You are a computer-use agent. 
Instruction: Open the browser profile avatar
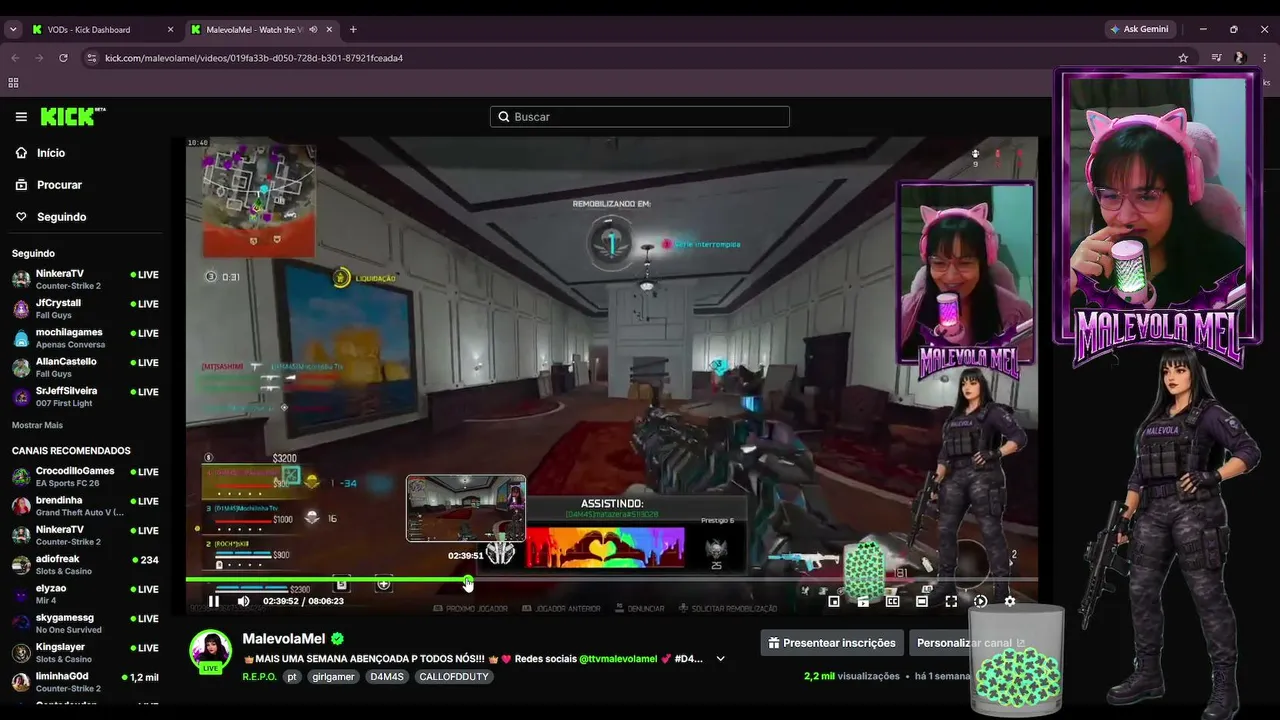(1240, 58)
